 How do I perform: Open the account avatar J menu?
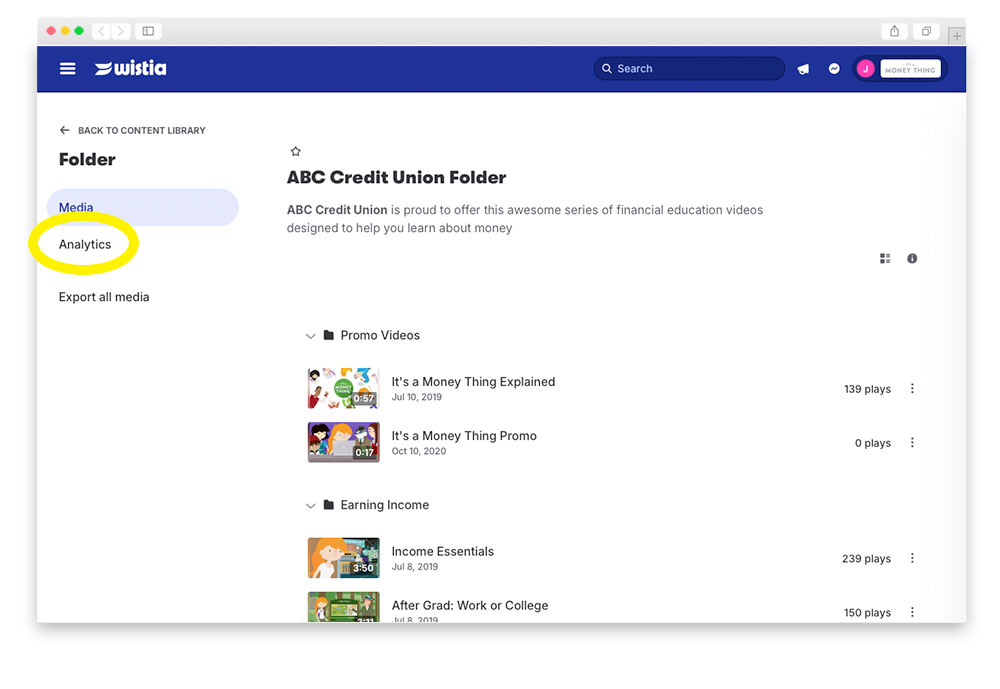(865, 69)
